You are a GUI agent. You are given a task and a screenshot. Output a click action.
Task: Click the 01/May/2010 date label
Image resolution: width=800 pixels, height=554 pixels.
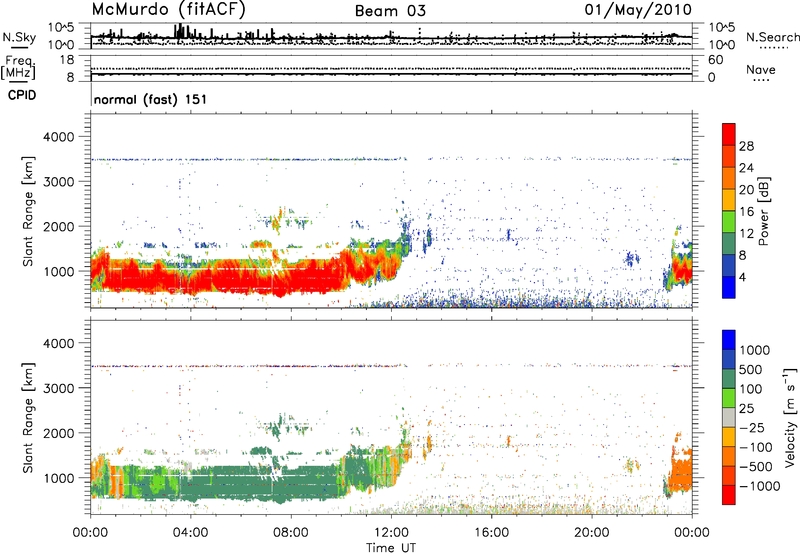638,10
